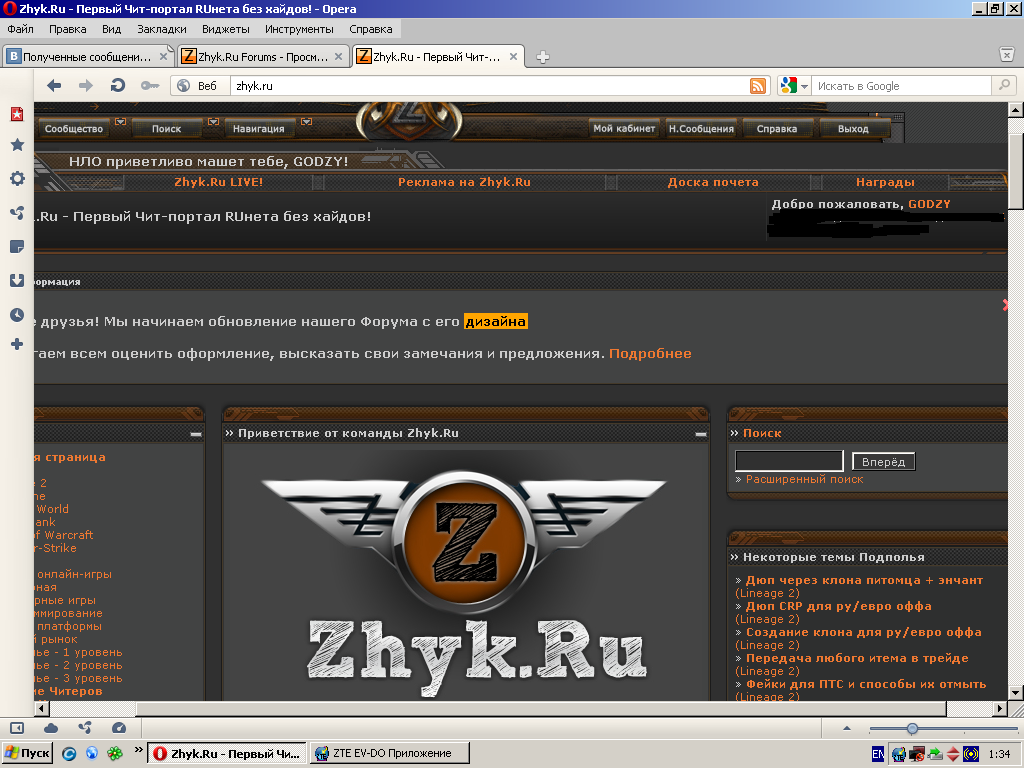This screenshot has width=1024, height=768.
Task: Click the magnifier icon in Google search field
Action: [1004, 86]
